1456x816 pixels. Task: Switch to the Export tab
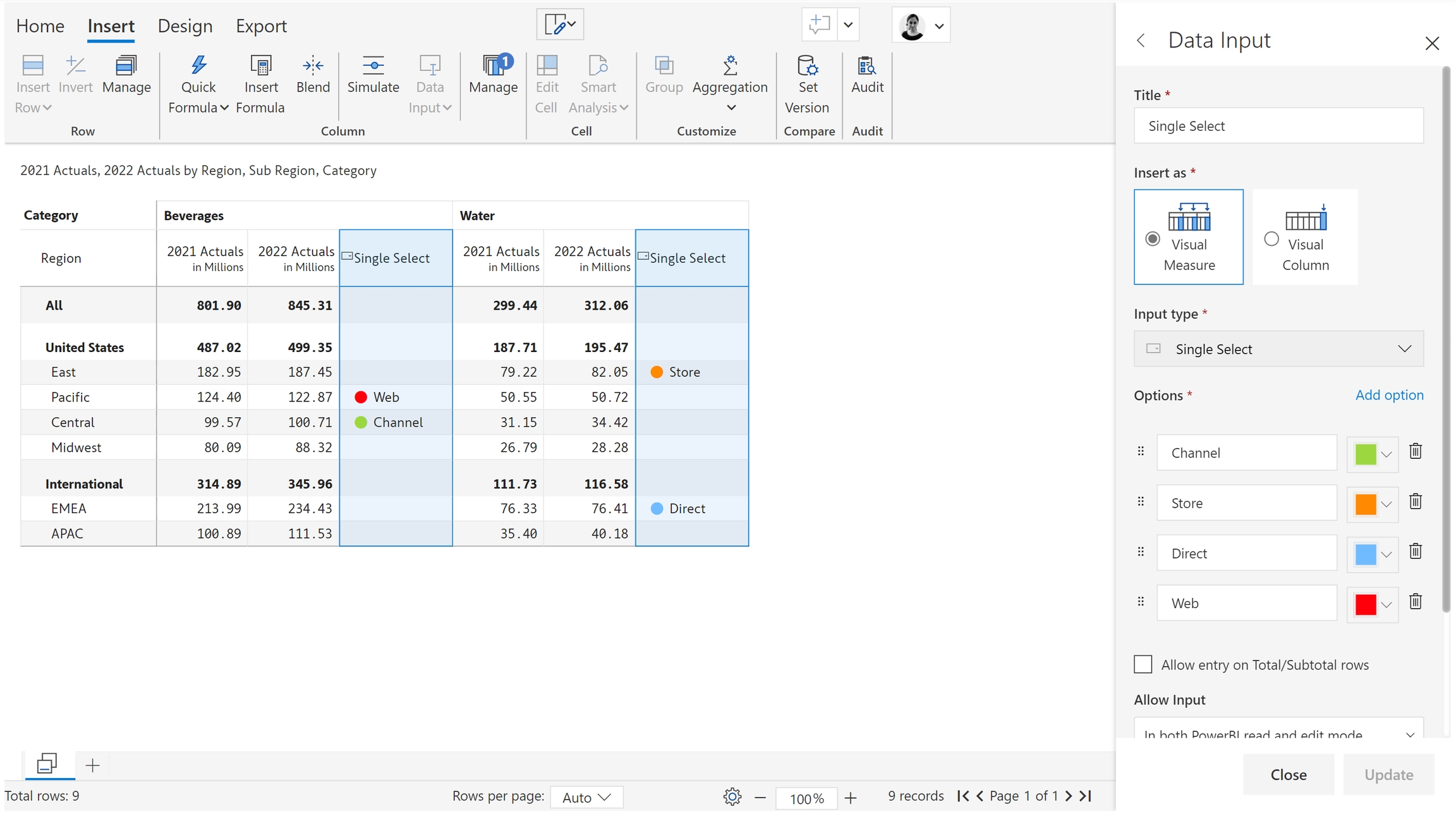coord(261,26)
